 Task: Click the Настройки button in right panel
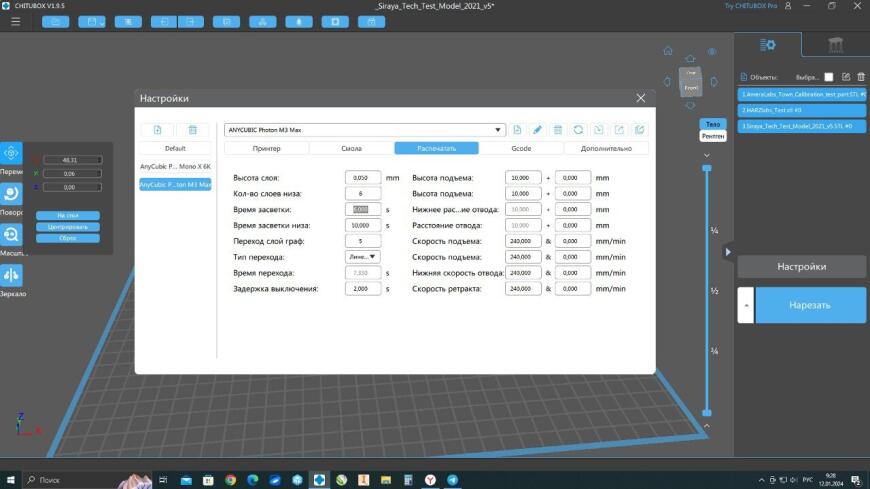(x=802, y=267)
